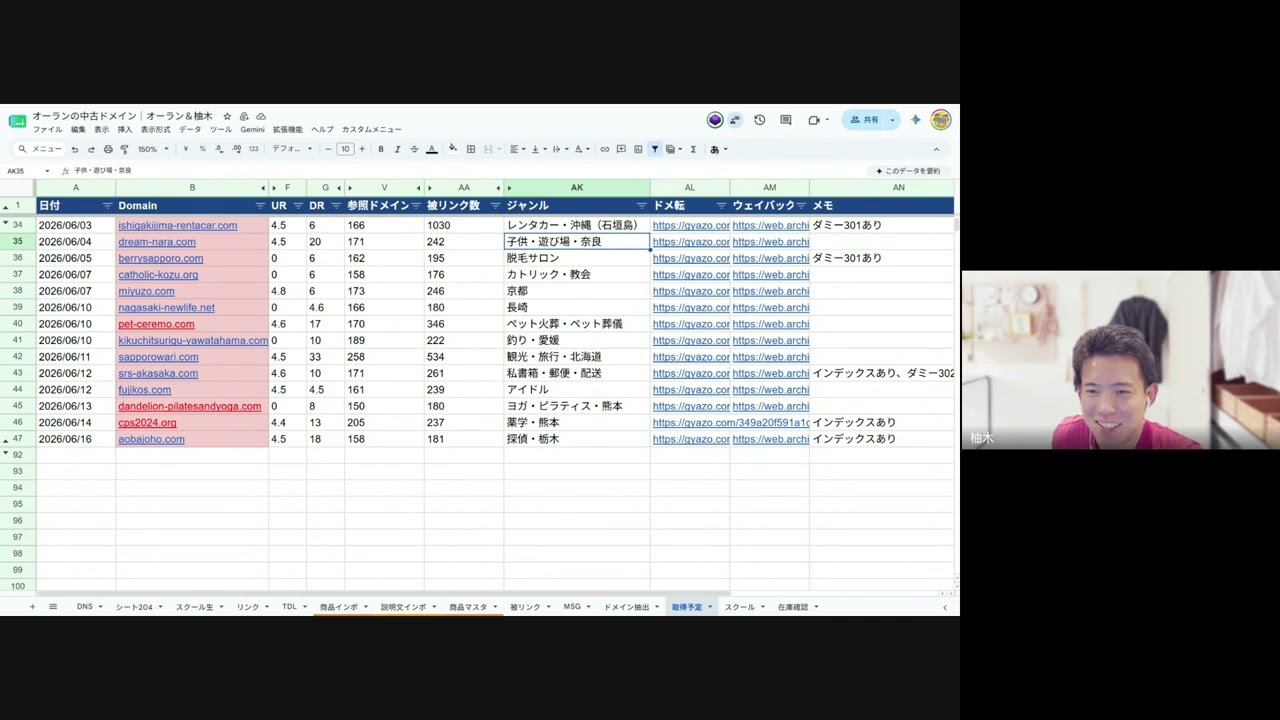Open the filter views dropdown
The width and height of the screenshot is (1280, 720).
click(674, 149)
